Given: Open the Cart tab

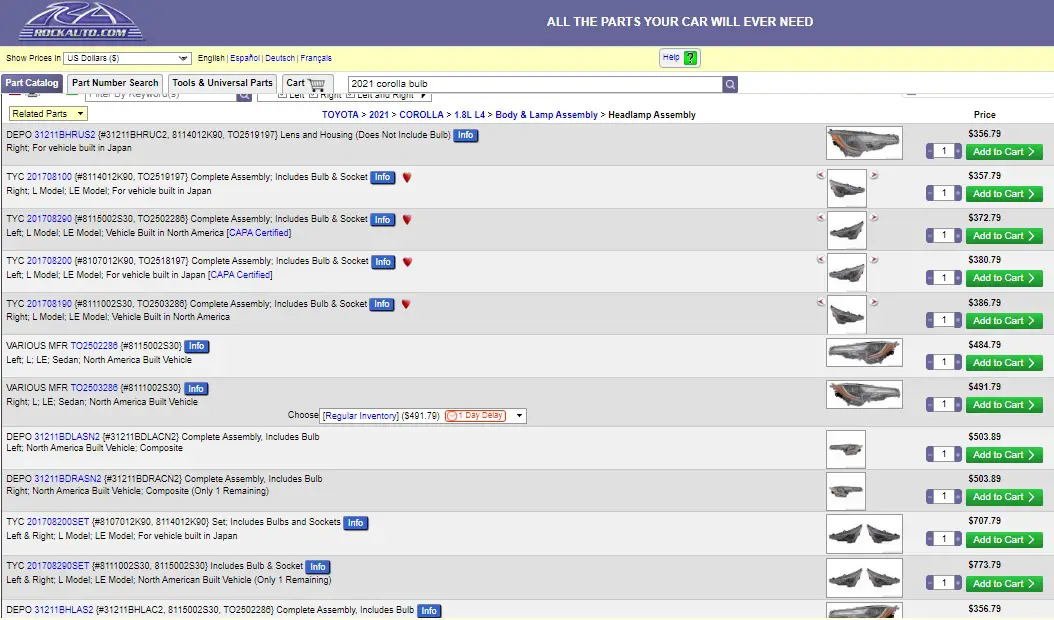Looking at the screenshot, I should click(x=307, y=83).
